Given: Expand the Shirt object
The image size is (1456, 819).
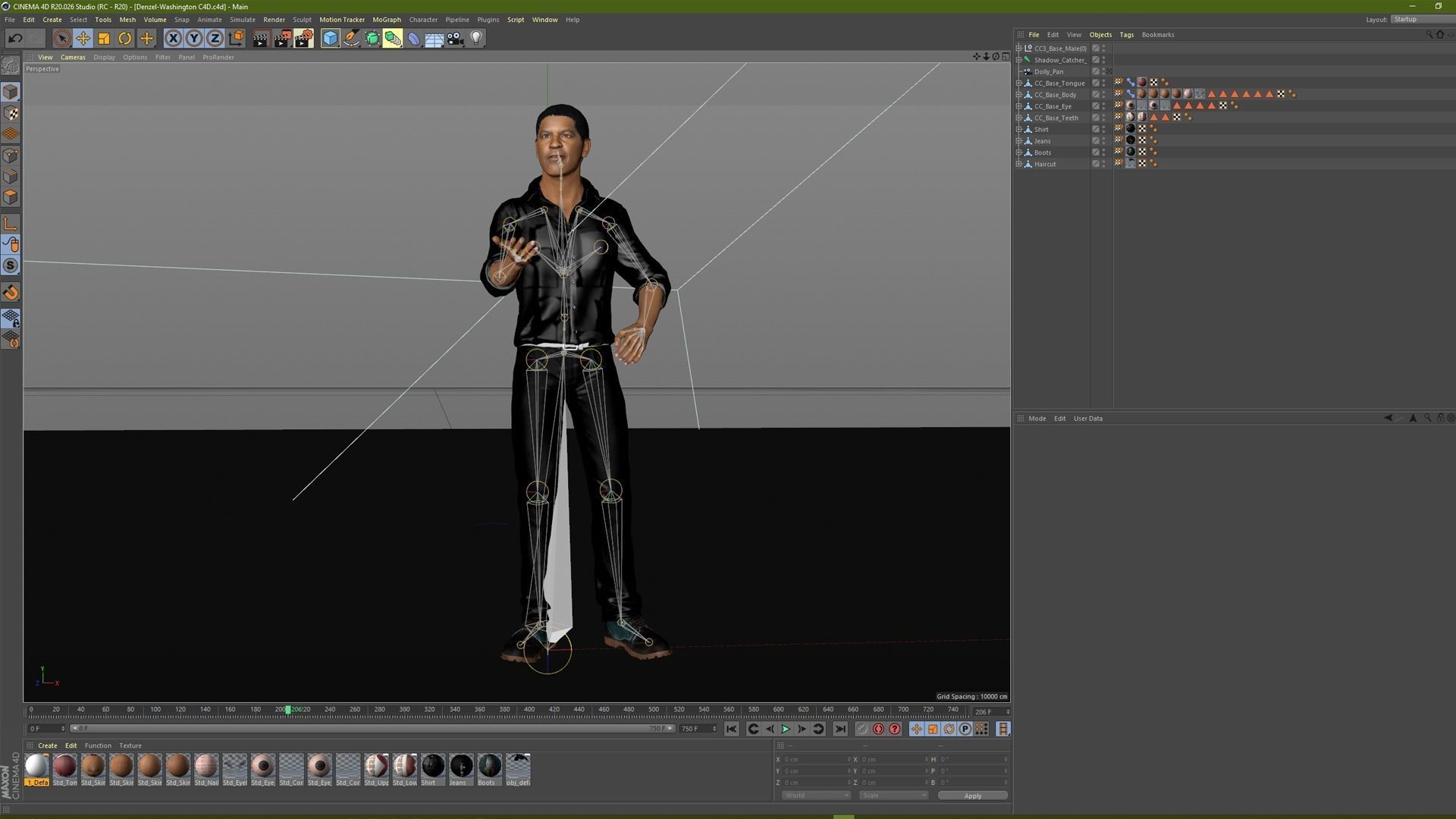Looking at the screenshot, I should coord(1019,130).
